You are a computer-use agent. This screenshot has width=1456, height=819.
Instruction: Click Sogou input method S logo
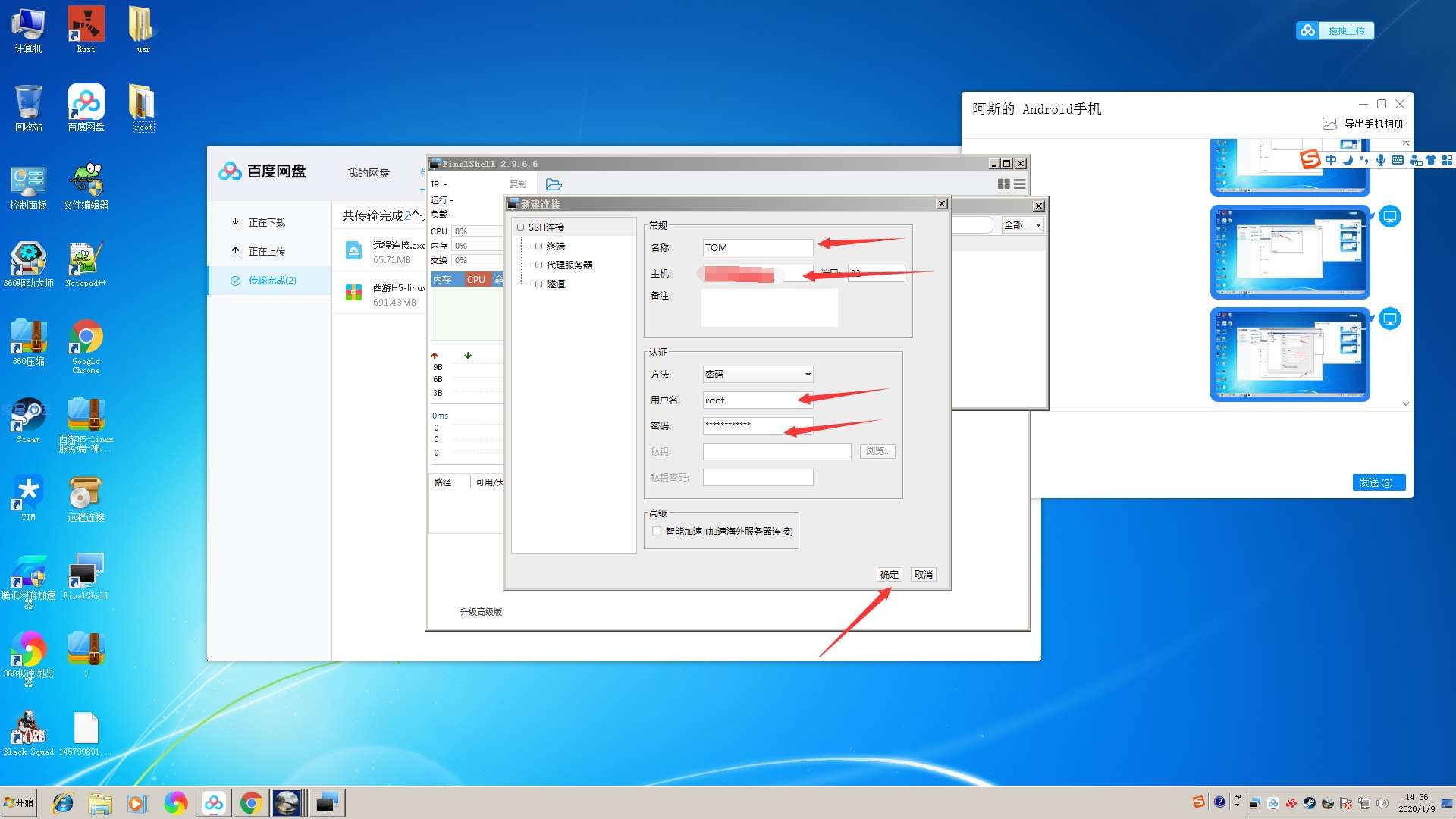click(1310, 159)
